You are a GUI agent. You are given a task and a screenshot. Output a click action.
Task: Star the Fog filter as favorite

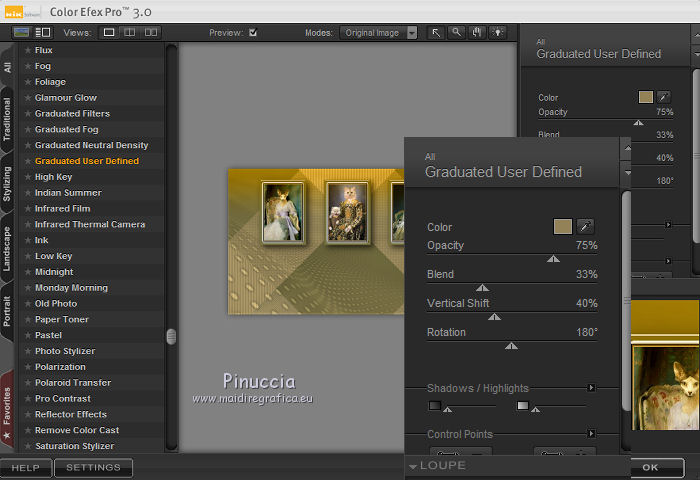click(x=28, y=66)
